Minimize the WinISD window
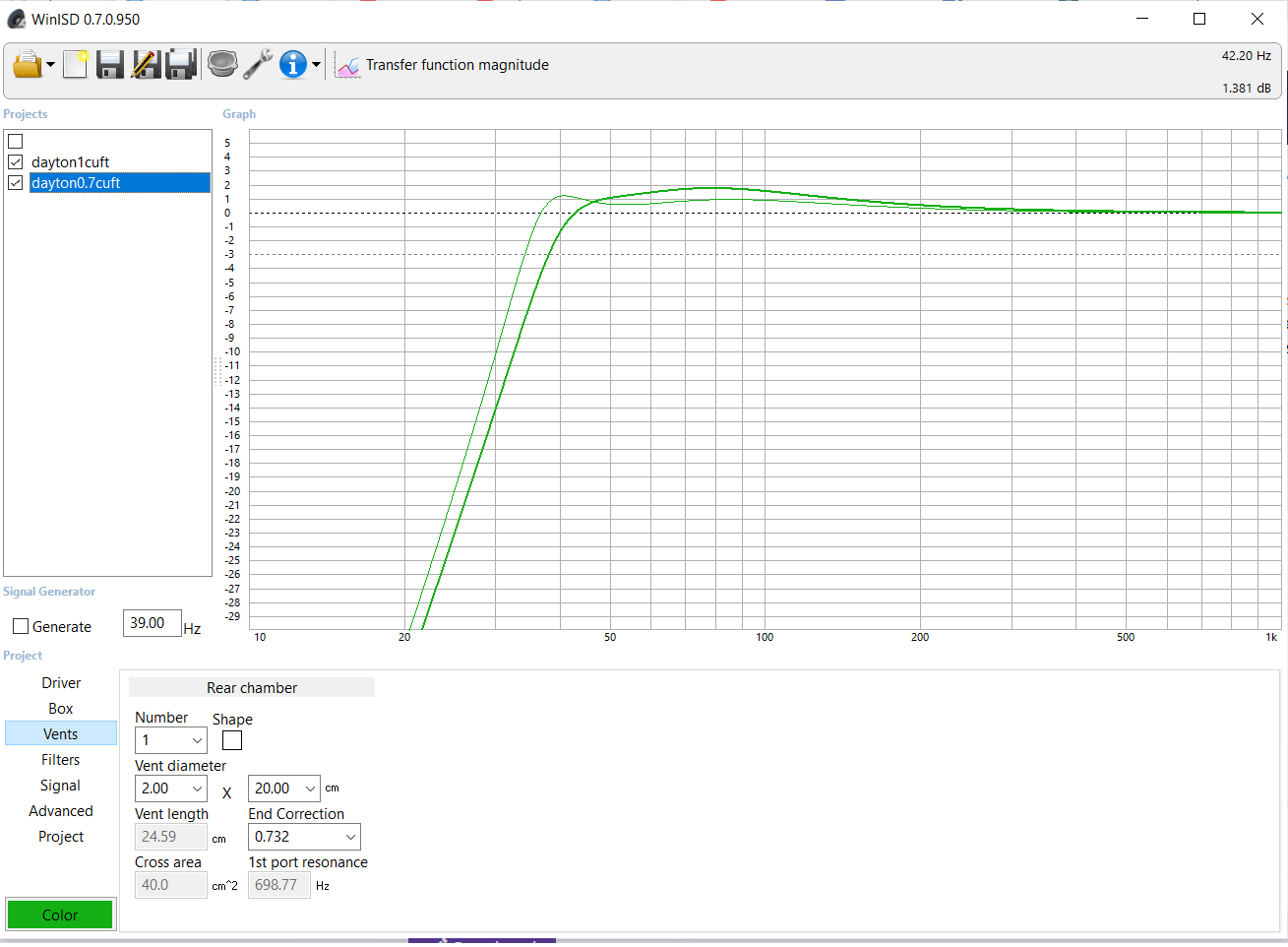 pos(1142,19)
